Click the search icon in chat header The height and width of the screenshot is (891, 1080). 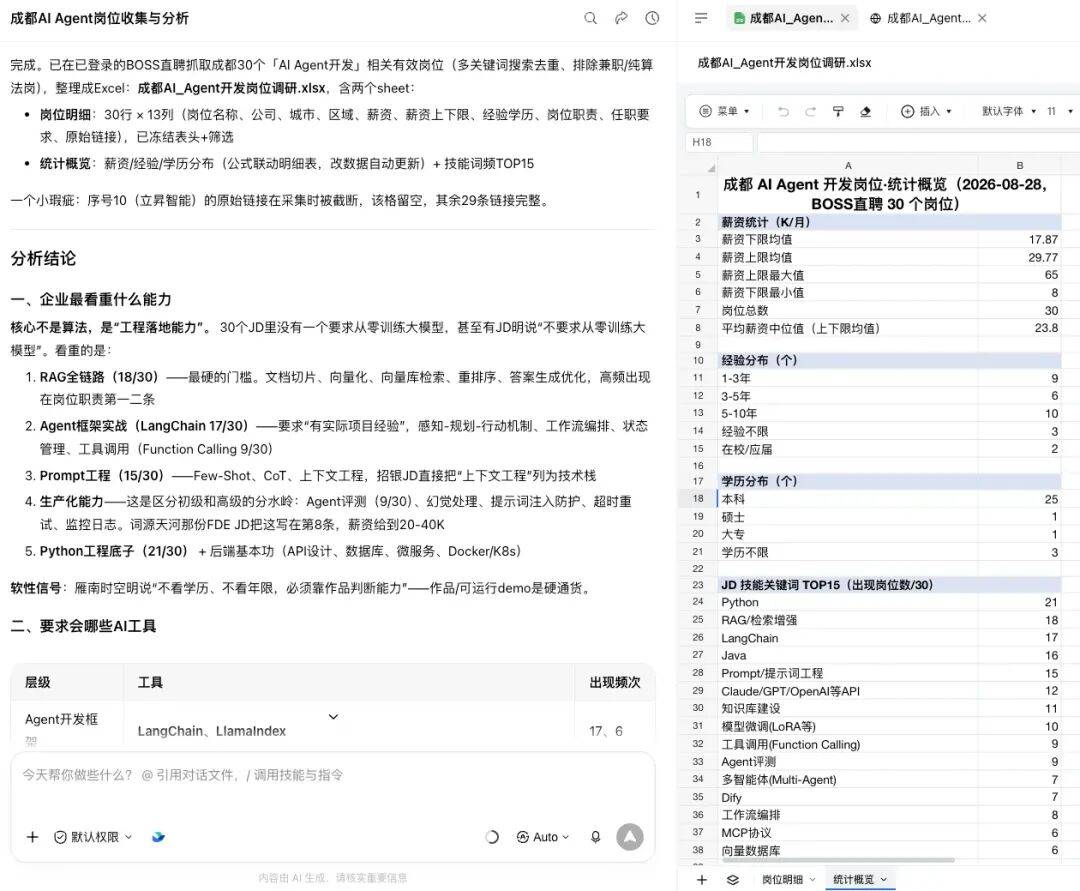[590, 19]
